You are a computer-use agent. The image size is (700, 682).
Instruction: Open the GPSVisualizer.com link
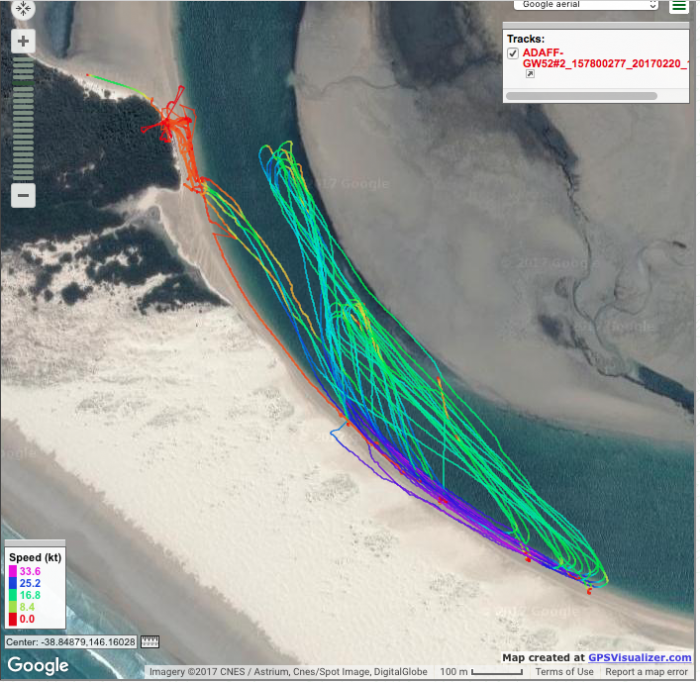639,657
